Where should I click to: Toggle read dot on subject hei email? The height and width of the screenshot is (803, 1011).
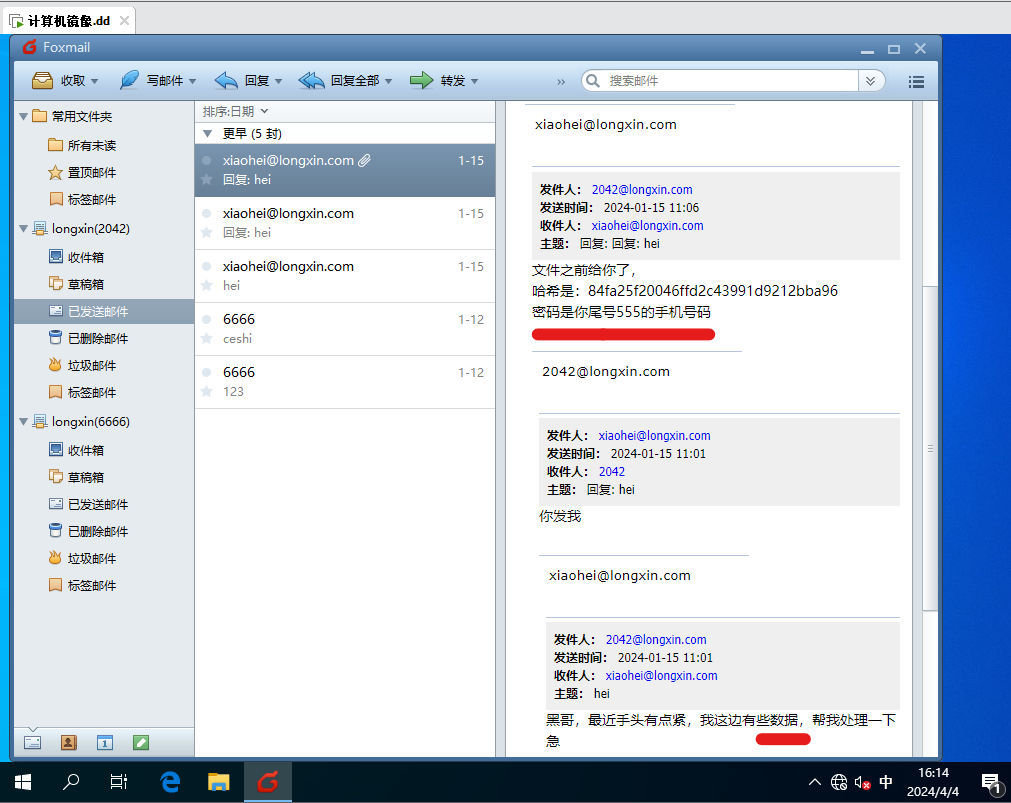click(206, 266)
